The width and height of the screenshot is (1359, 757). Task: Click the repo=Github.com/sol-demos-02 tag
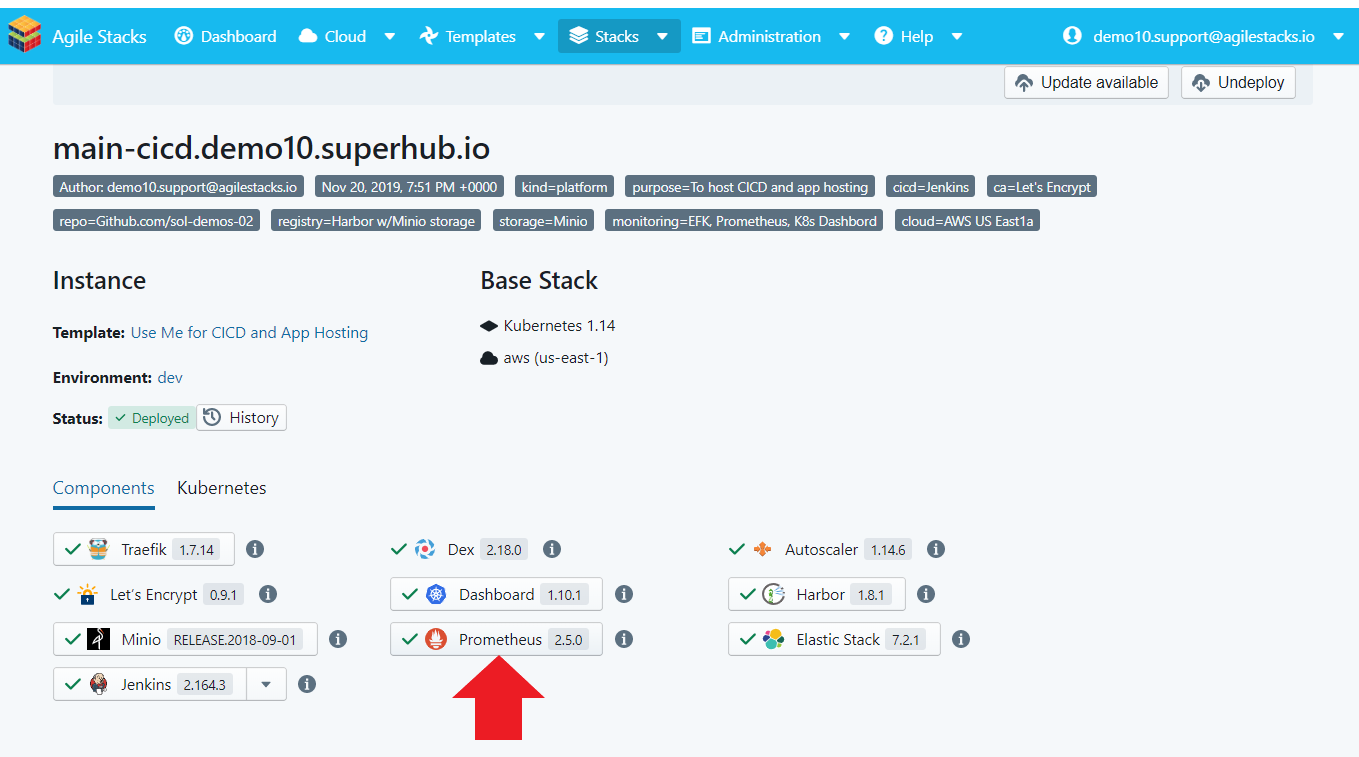pos(156,221)
